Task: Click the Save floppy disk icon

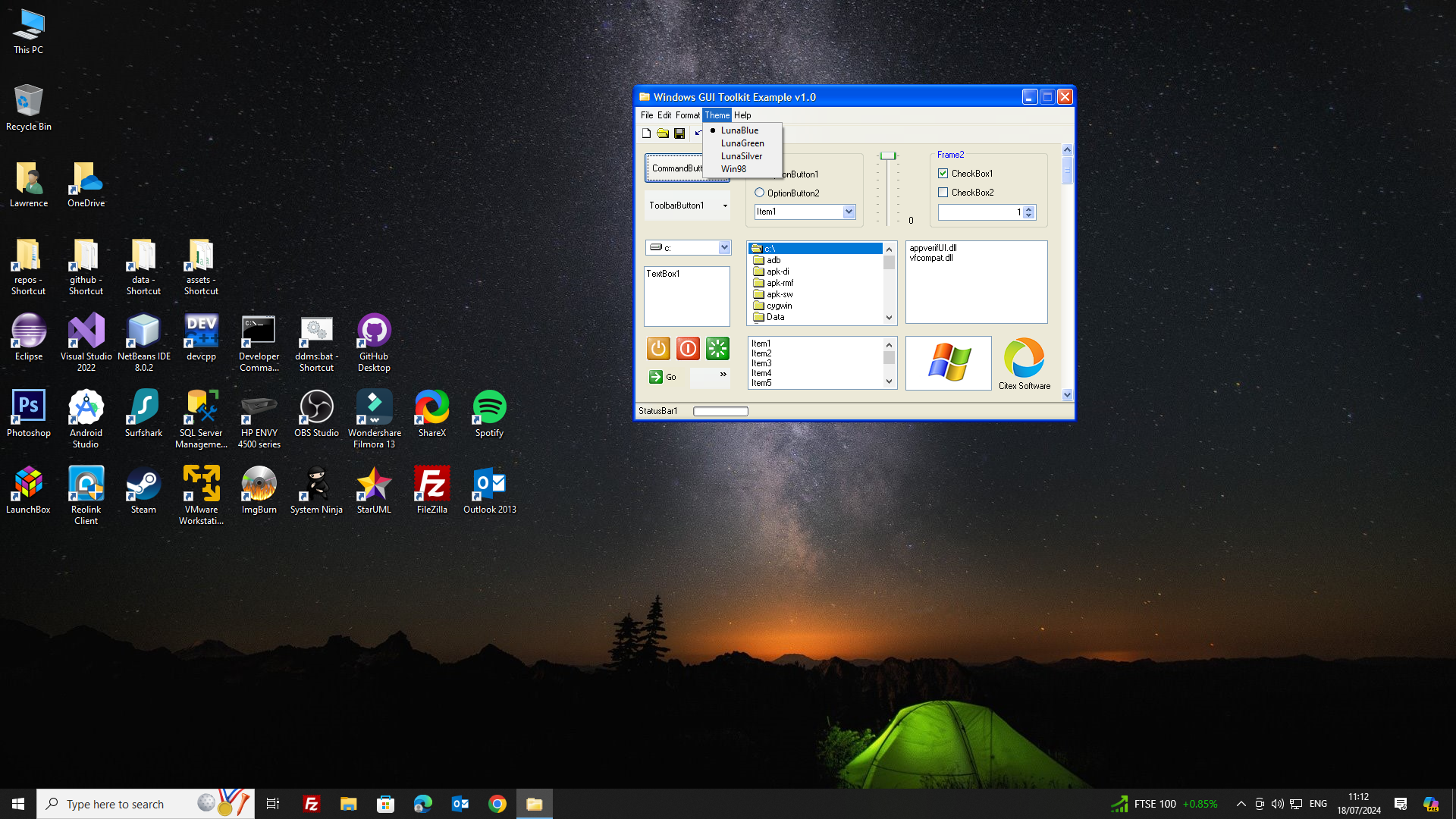Action: (x=679, y=133)
